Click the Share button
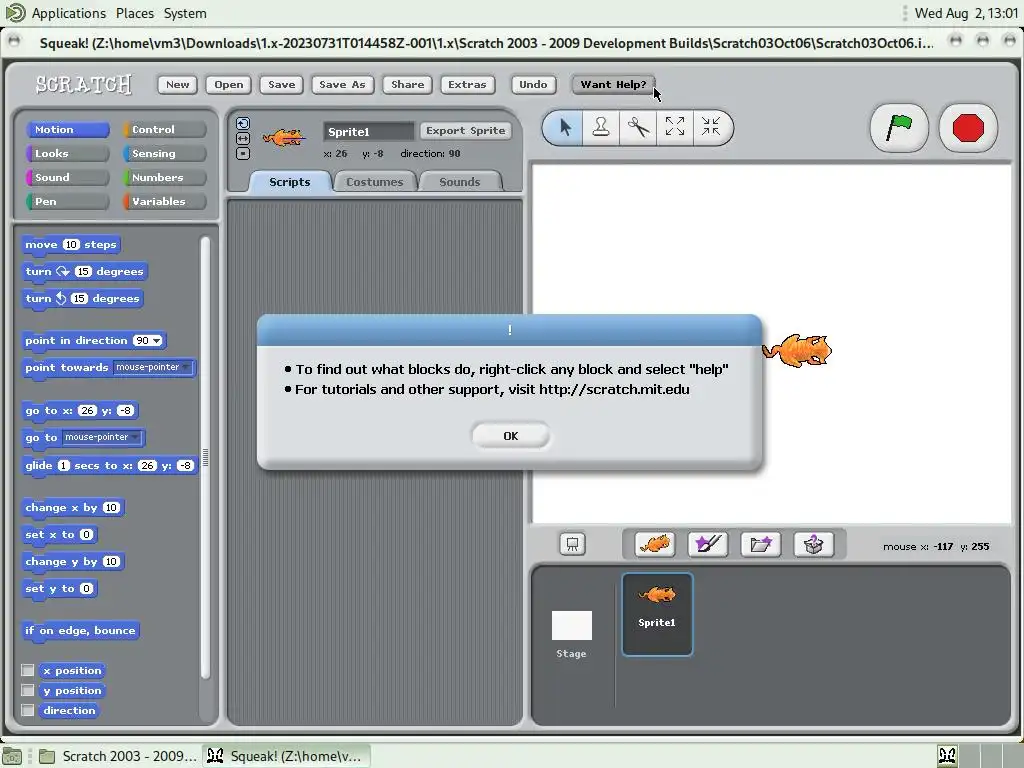 click(x=408, y=84)
